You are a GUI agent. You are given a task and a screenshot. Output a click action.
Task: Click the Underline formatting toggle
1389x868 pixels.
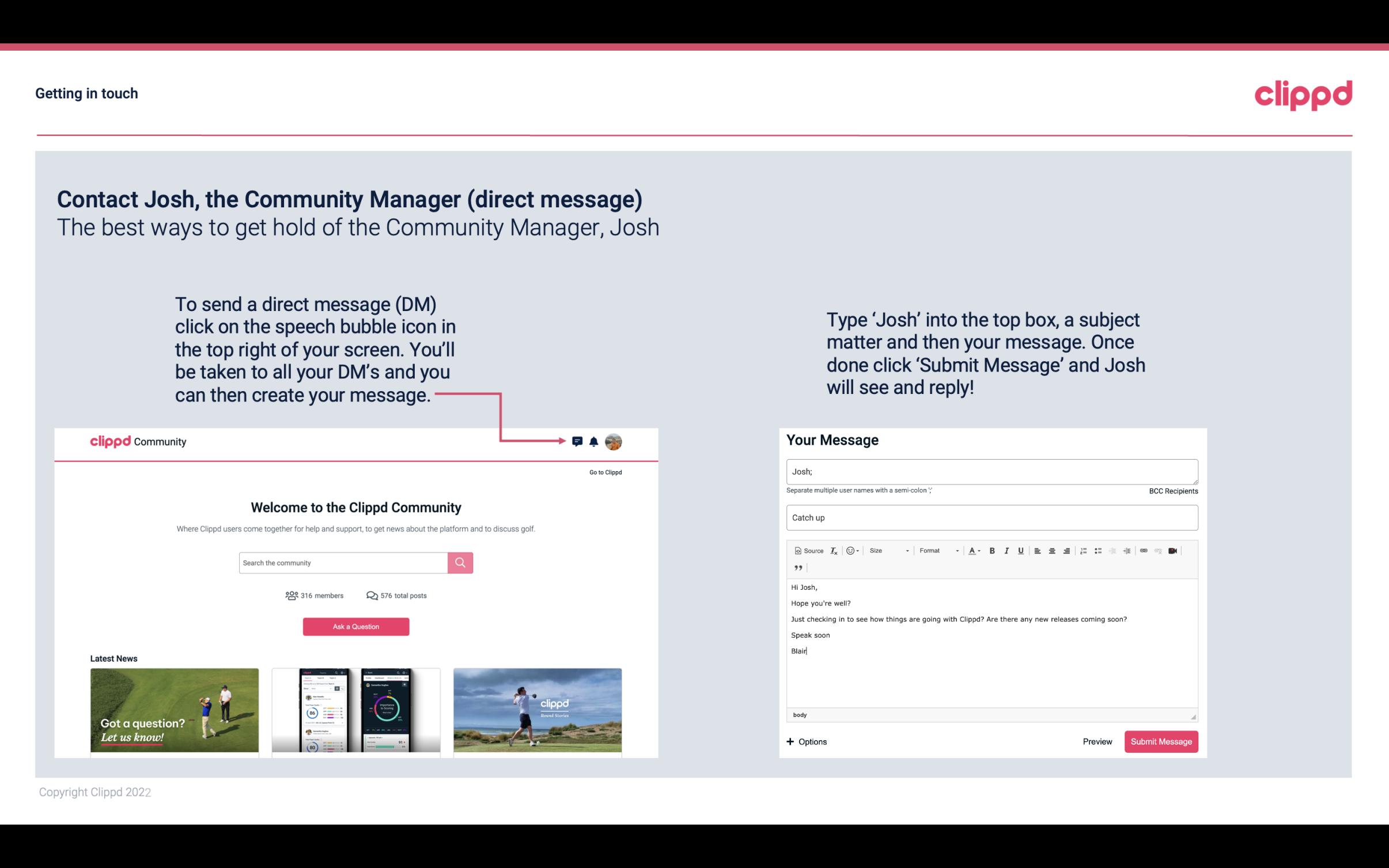click(1020, 550)
